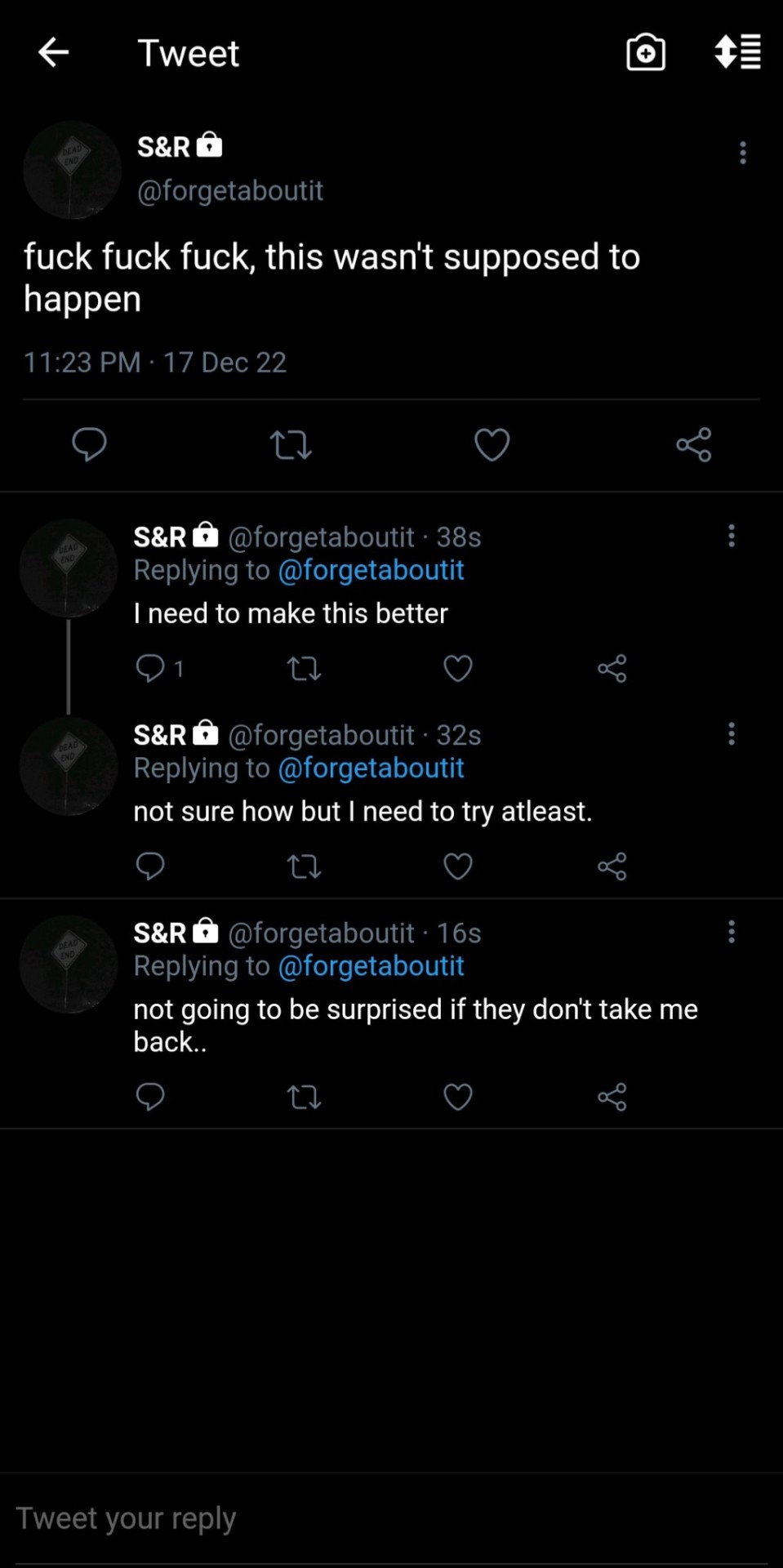Share the "don't take me back" reply
Image resolution: width=783 pixels, height=1568 pixels.
click(612, 1097)
